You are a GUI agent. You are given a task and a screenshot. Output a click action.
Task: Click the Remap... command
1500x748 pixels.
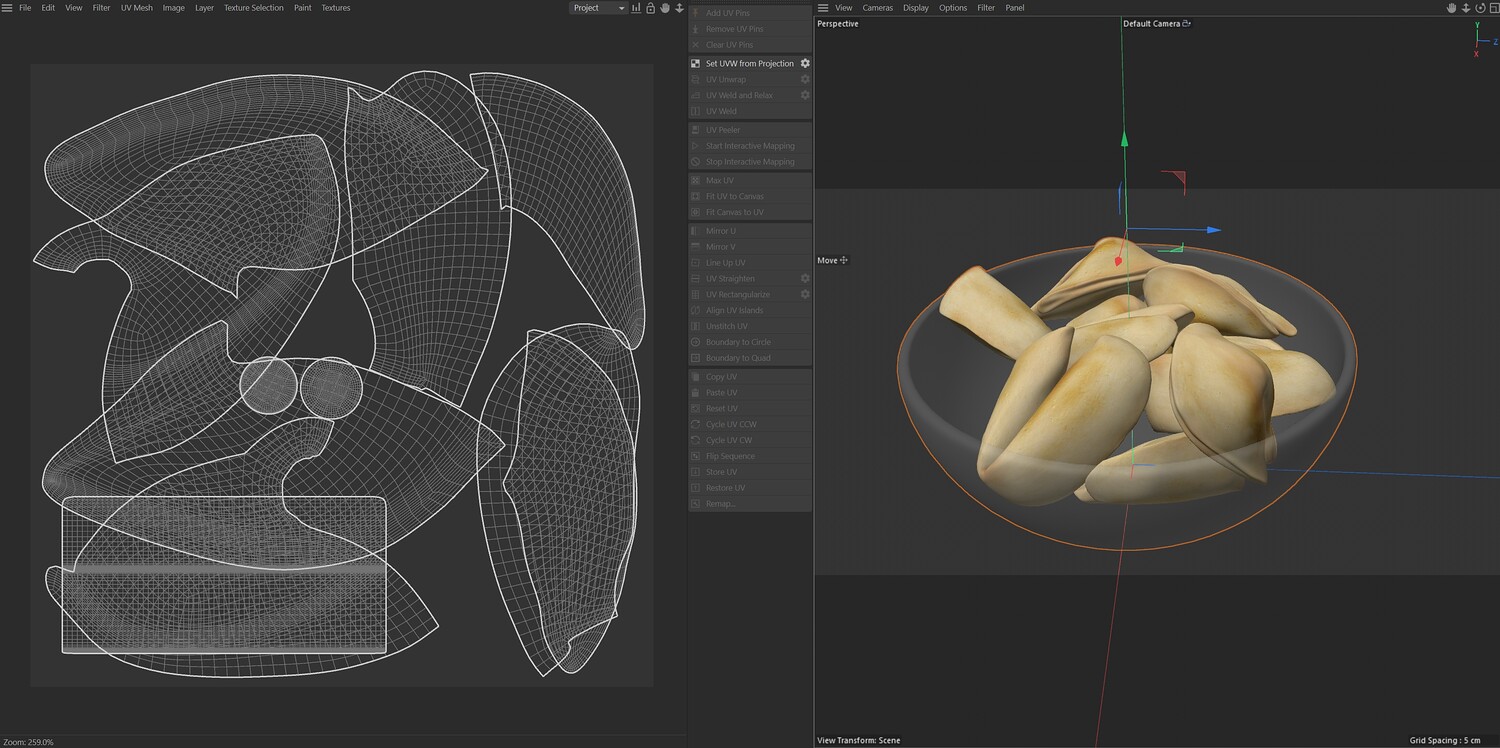tap(750, 504)
